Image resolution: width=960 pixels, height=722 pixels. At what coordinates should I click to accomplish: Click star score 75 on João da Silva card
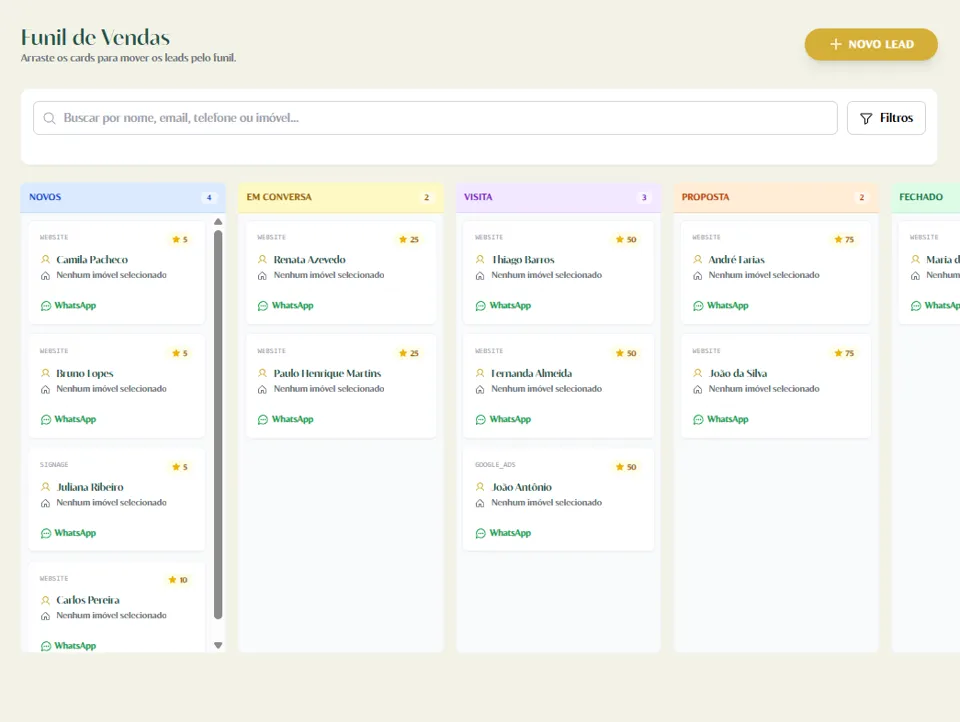844,353
